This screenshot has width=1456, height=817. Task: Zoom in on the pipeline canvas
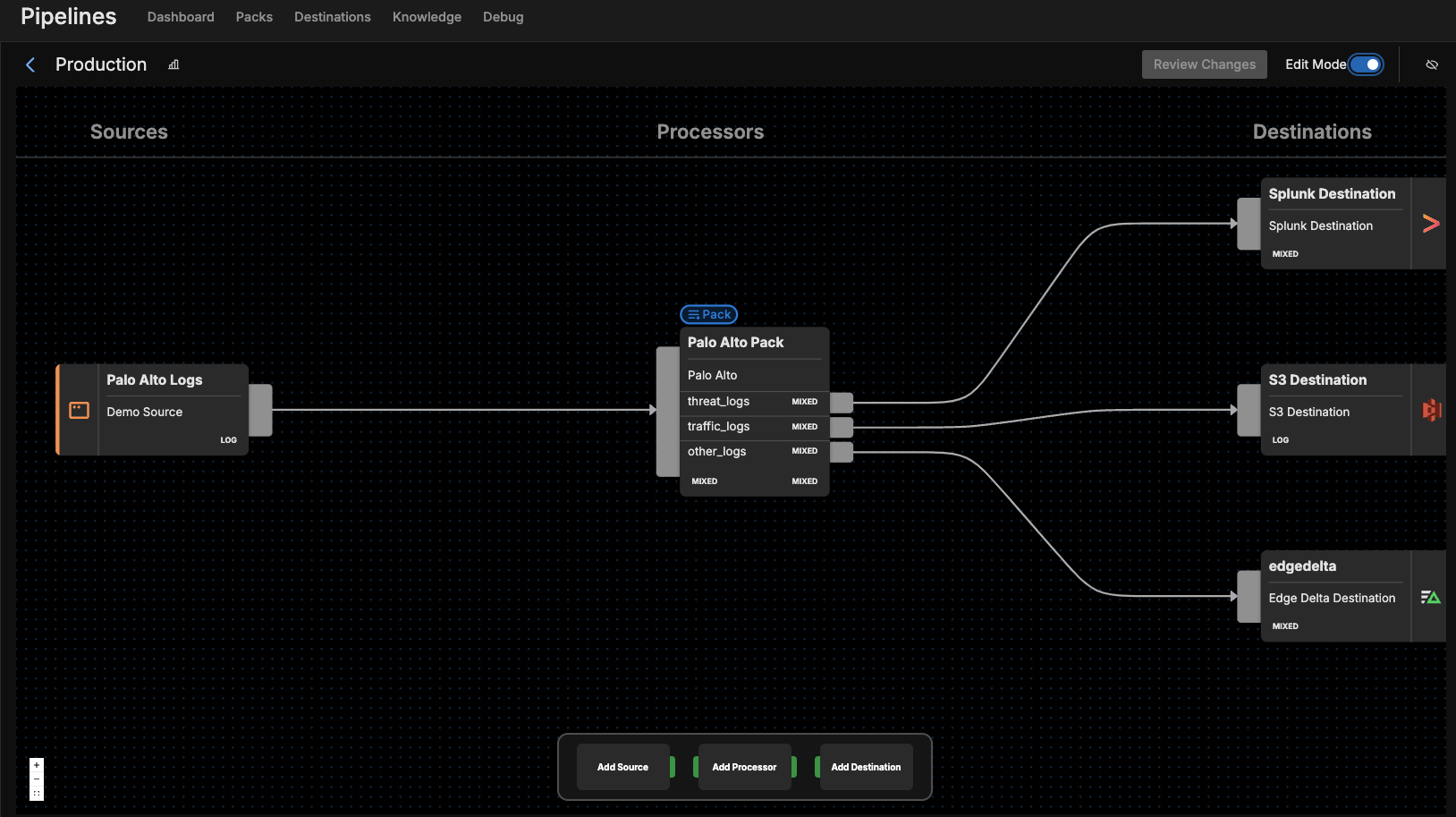tap(37, 765)
